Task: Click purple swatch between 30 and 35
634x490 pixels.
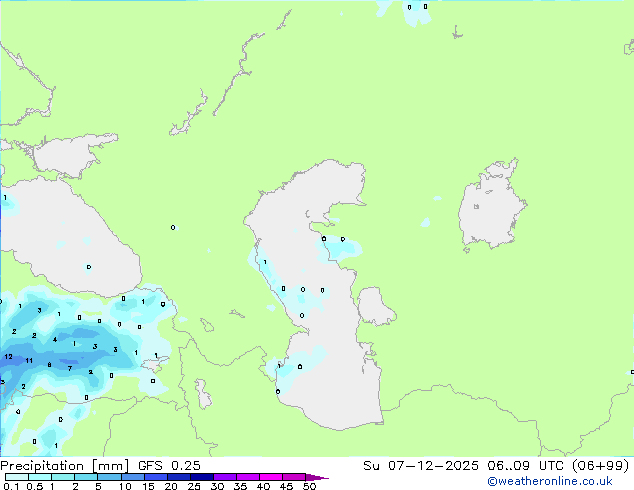Action: coord(225,477)
